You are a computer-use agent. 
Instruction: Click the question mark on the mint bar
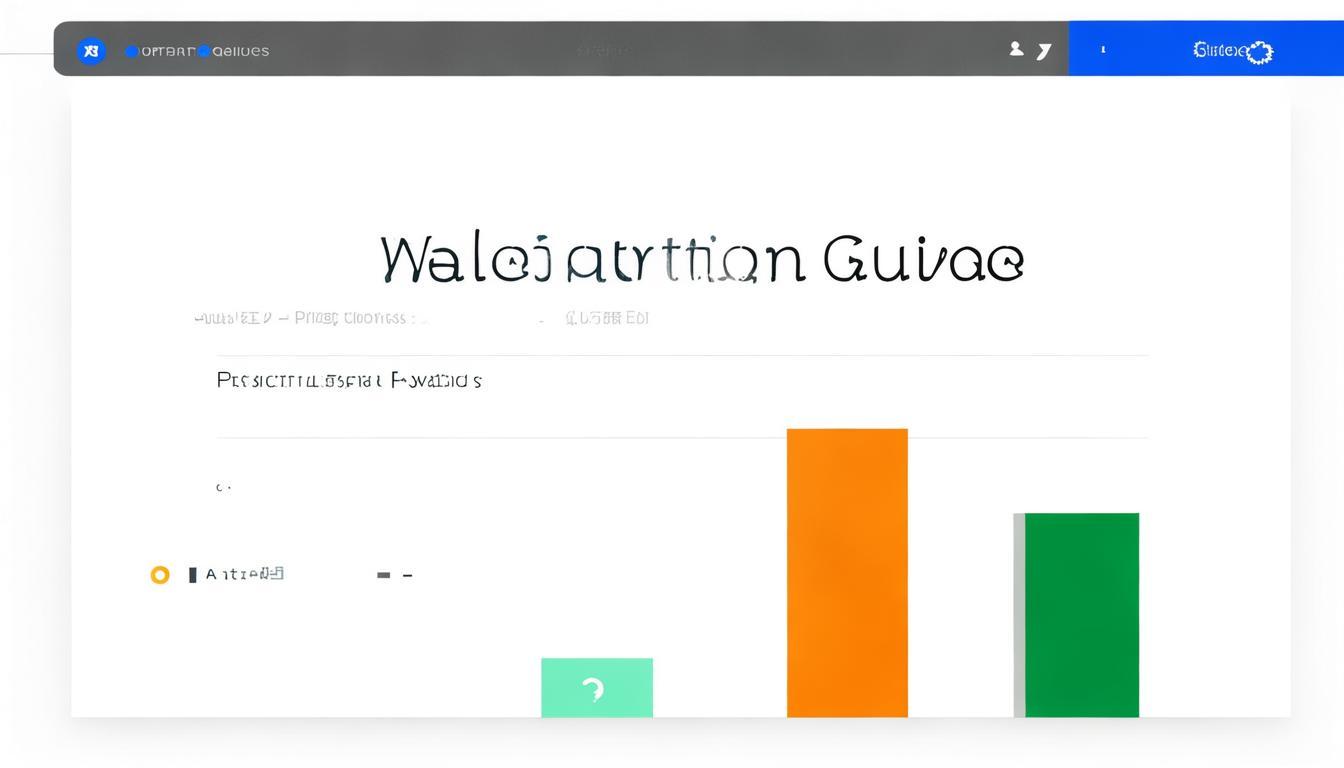pyautogui.click(x=593, y=689)
